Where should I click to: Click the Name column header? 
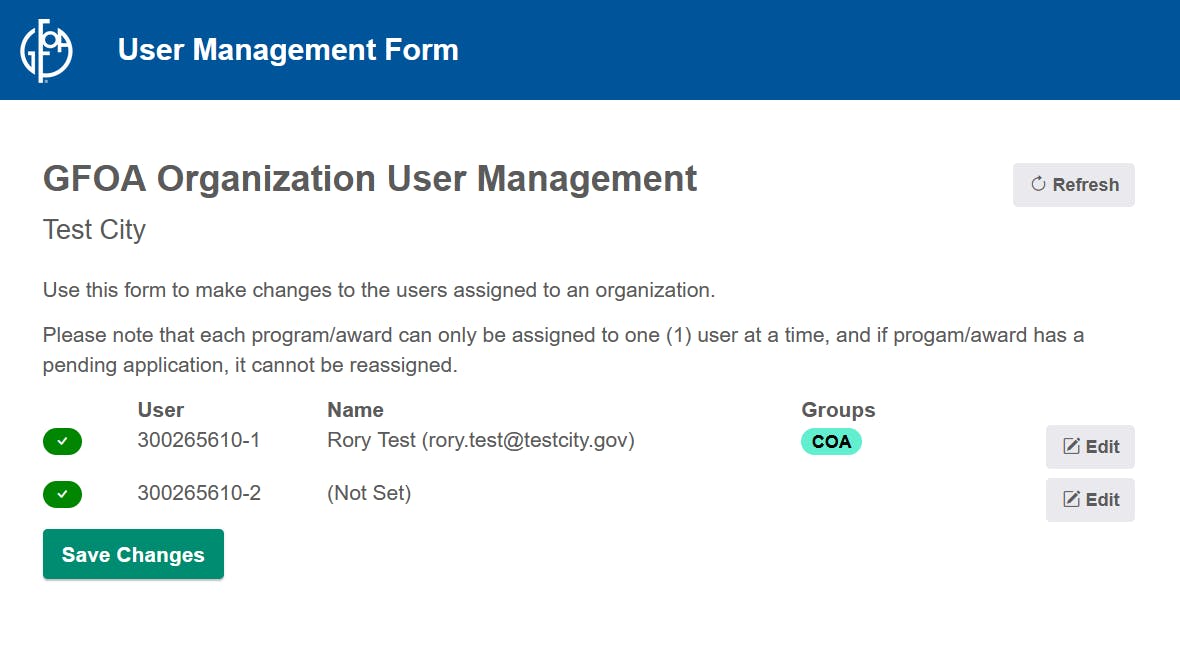coord(355,410)
